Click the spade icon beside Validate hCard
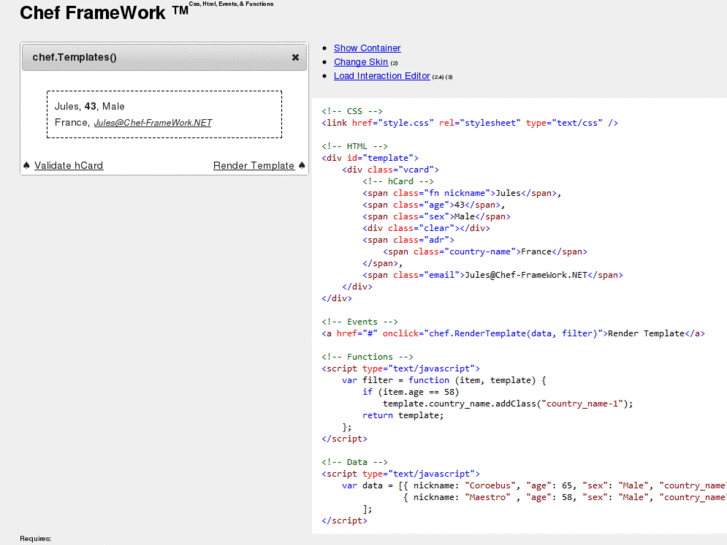This screenshot has height=545, width=727. pyautogui.click(x=27, y=166)
